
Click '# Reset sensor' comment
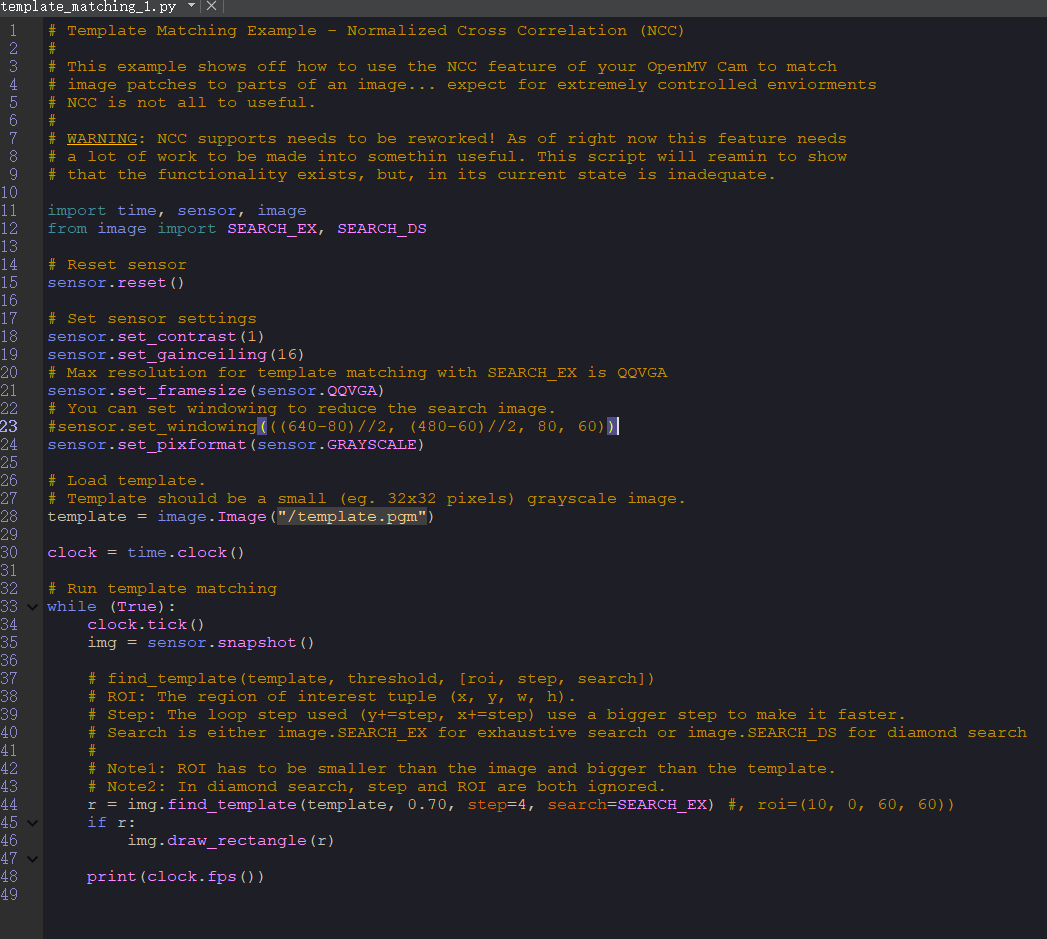tap(117, 265)
